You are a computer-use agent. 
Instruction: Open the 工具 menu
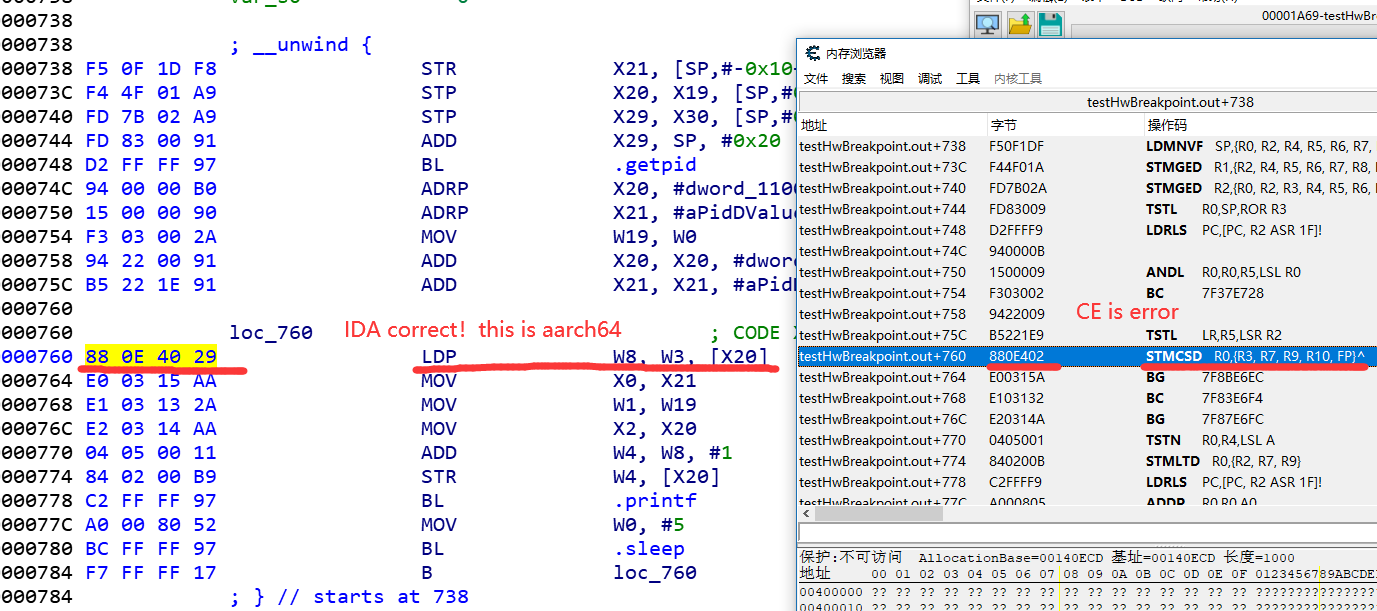(967, 77)
